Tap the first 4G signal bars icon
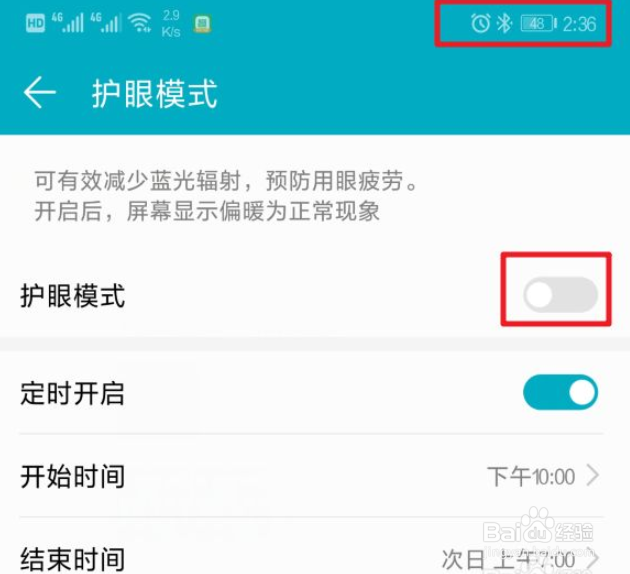The width and height of the screenshot is (630, 574). 68,22
